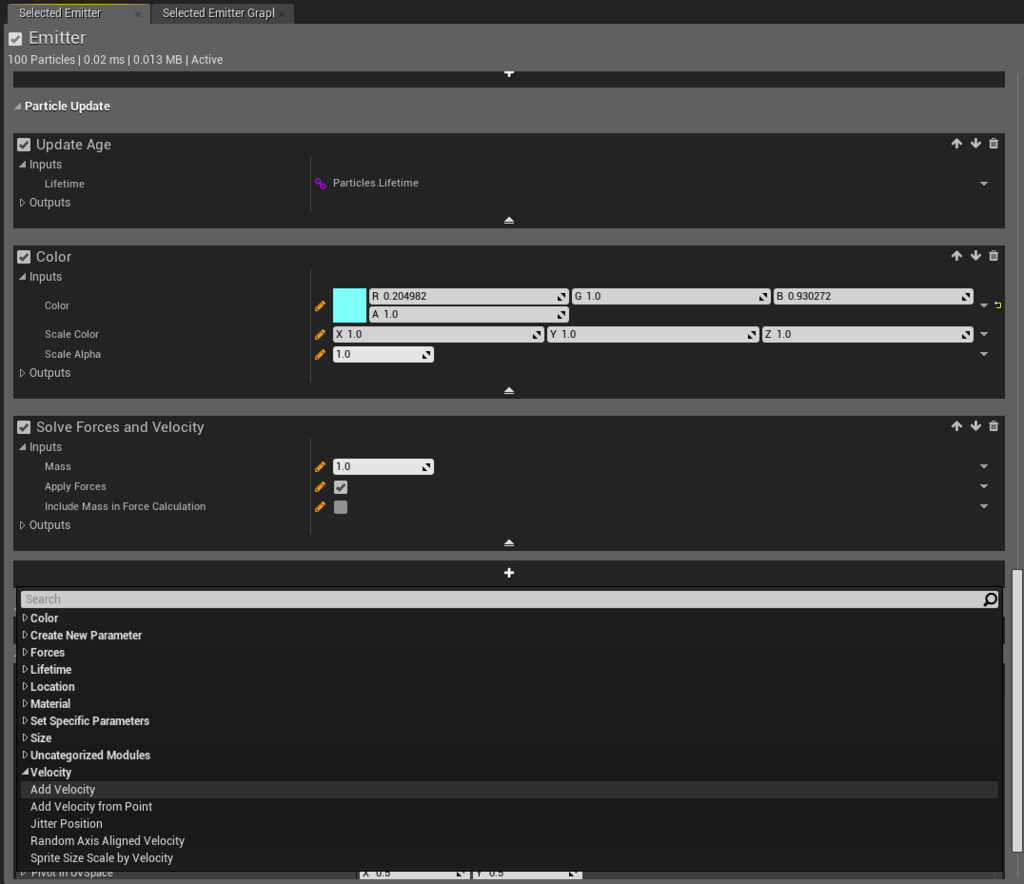Open Mass input dropdown arrow
This screenshot has height=884, width=1024.
pos(984,467)
